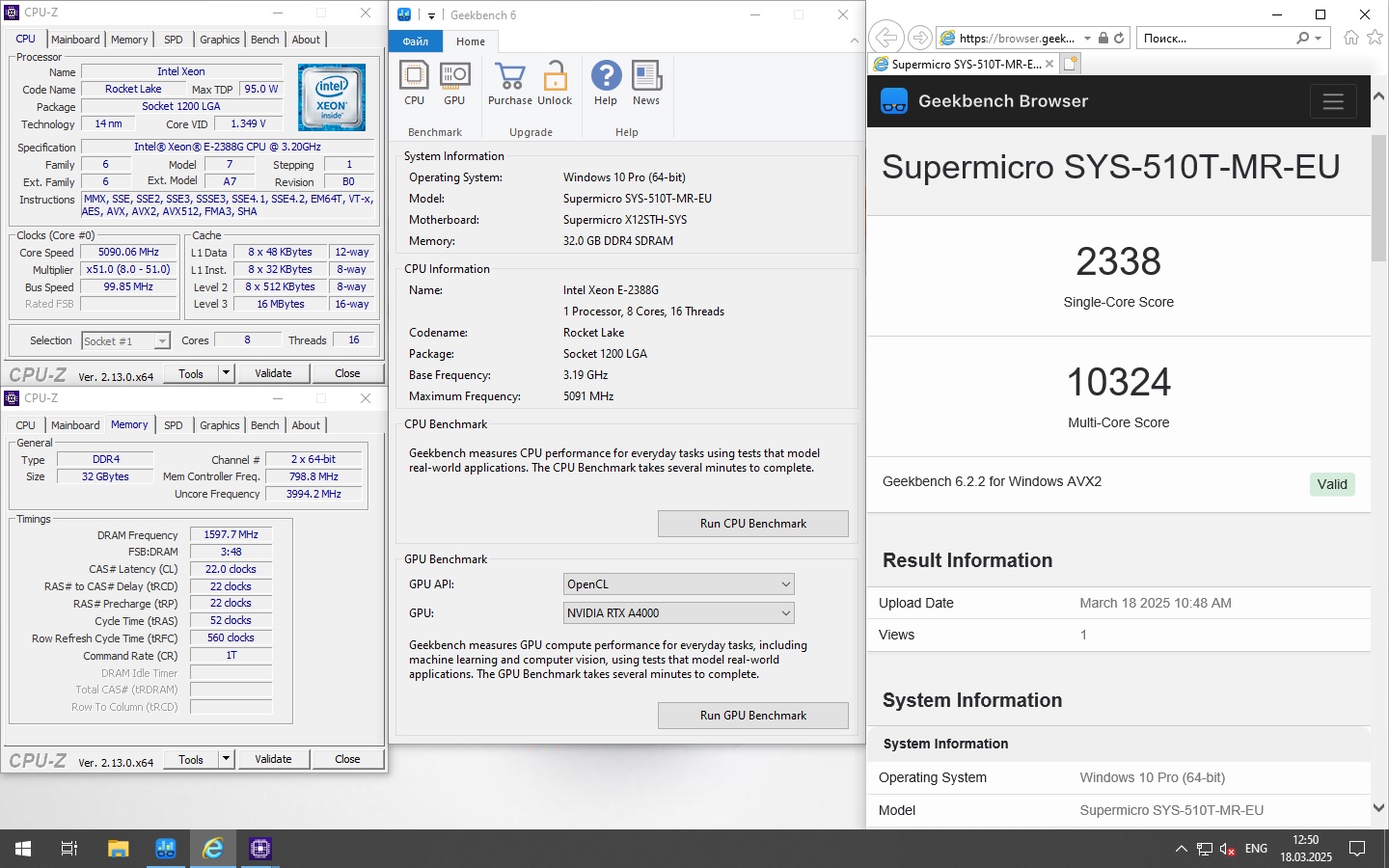1389x868 pixels.
Task: Click Validate in the bottom CPU-Z window
Action: pyautogui.click(x=273, y=759)
